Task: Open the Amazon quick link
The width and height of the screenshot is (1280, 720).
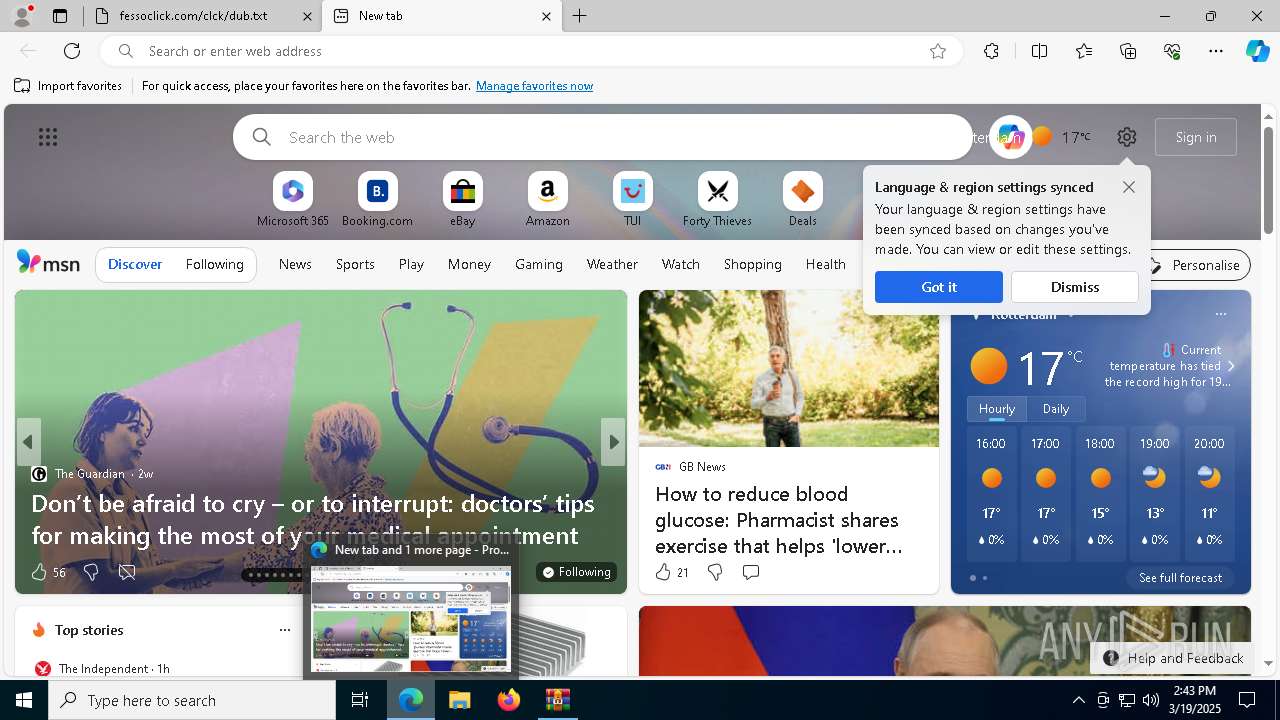Action: tap(547, 200)
